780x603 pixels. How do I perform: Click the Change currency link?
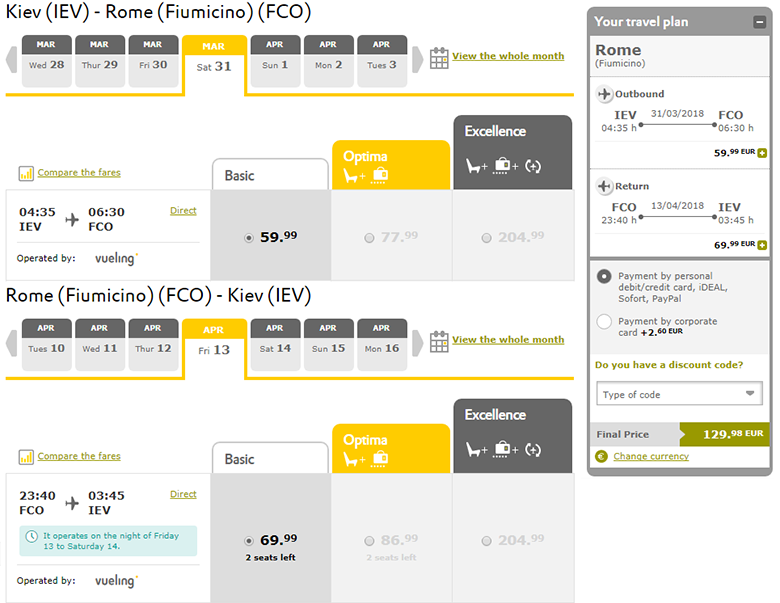[651, 456]
